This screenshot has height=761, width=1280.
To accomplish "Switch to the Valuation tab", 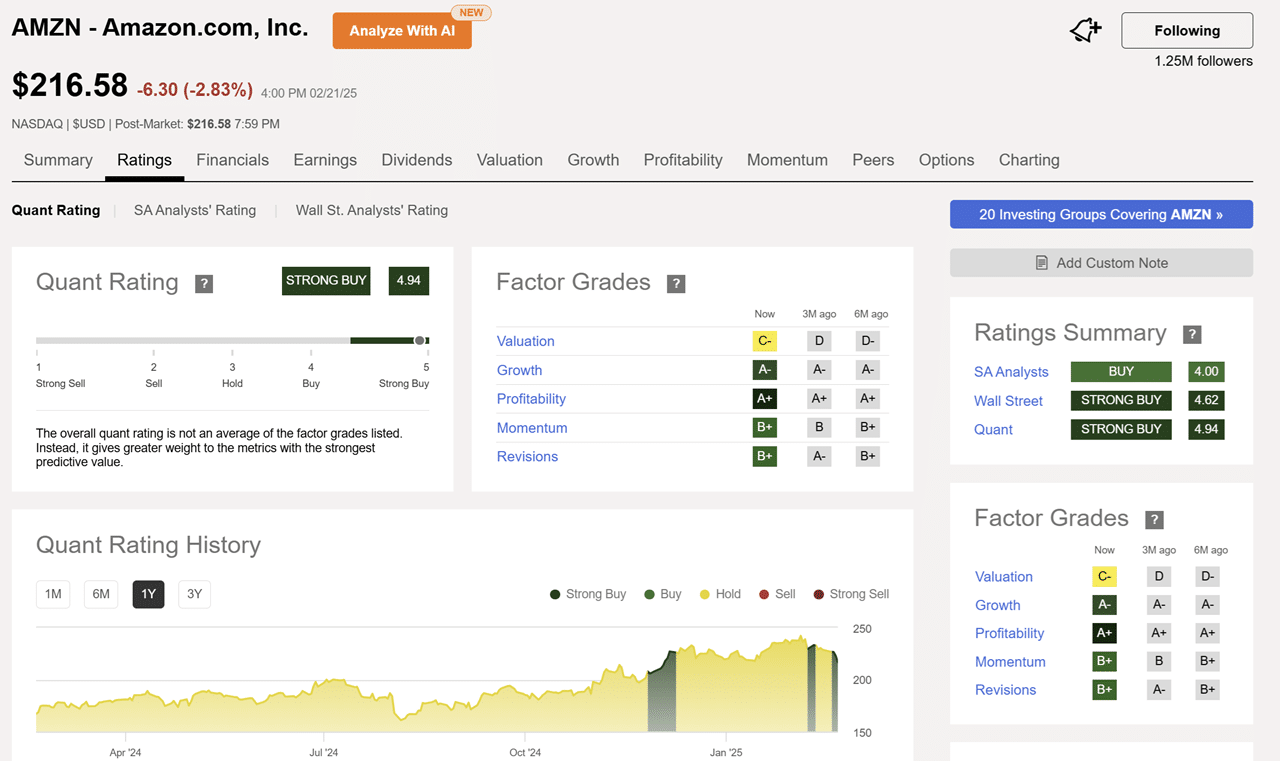I will (x=510, y=160).
